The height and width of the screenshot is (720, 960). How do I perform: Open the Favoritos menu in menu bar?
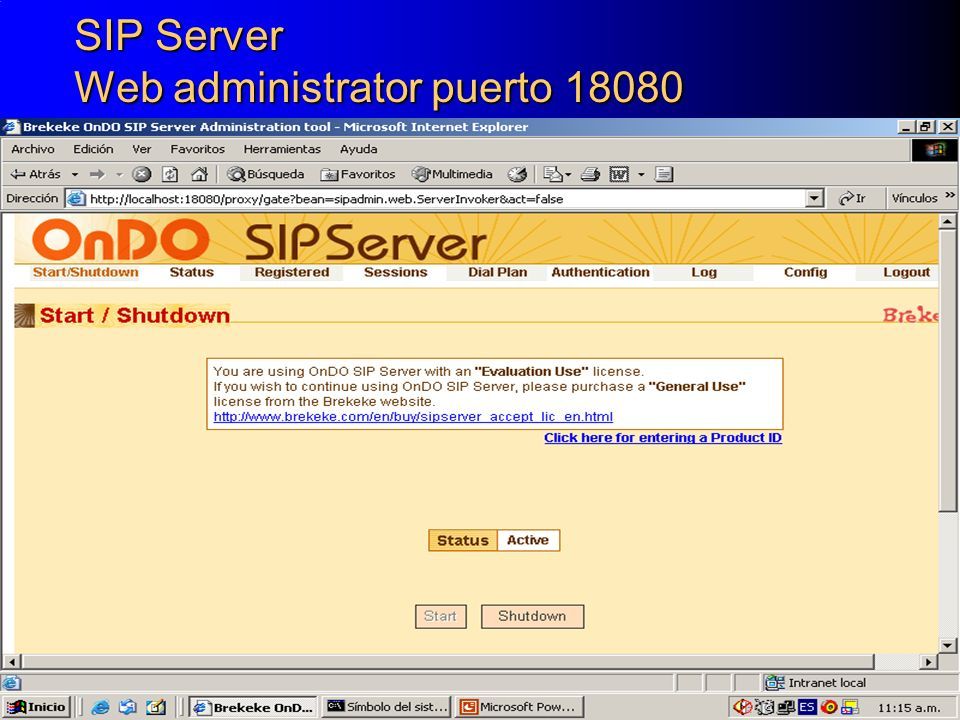[x=197, y=149]
